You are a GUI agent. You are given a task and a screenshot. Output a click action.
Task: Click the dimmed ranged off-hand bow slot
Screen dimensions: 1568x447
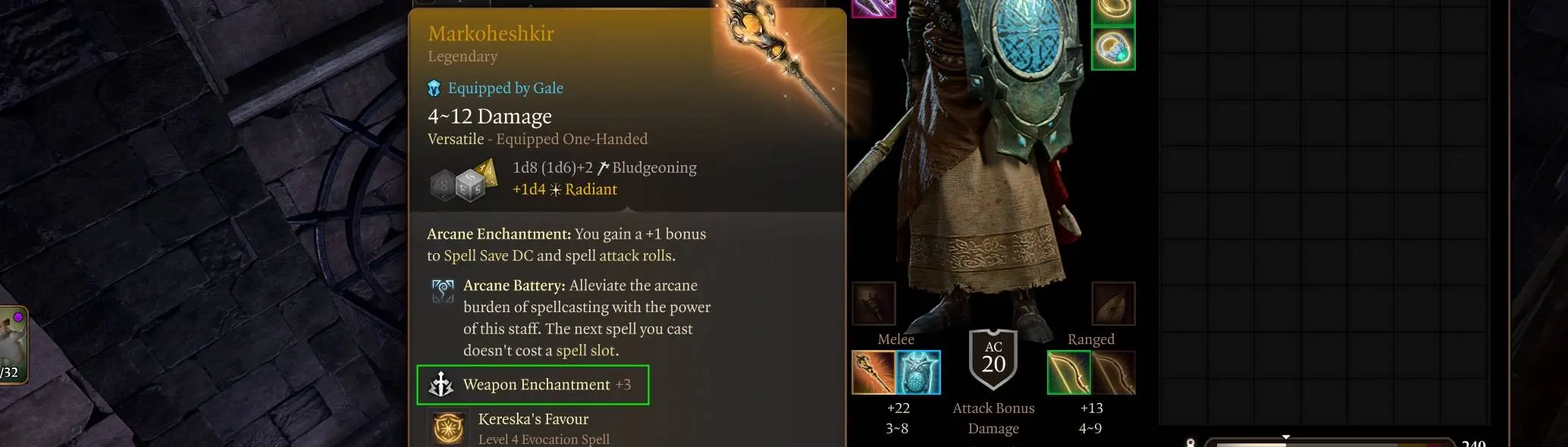coord(1114,372)
